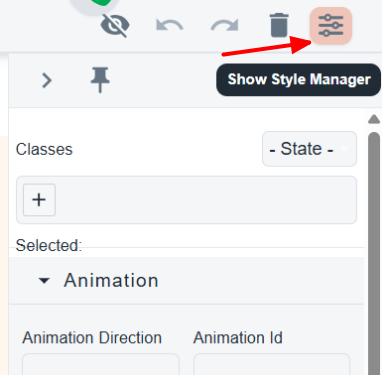Collapse the panel using the right chevron
This screenshot has width=385, height=378.
click(47, 80)
